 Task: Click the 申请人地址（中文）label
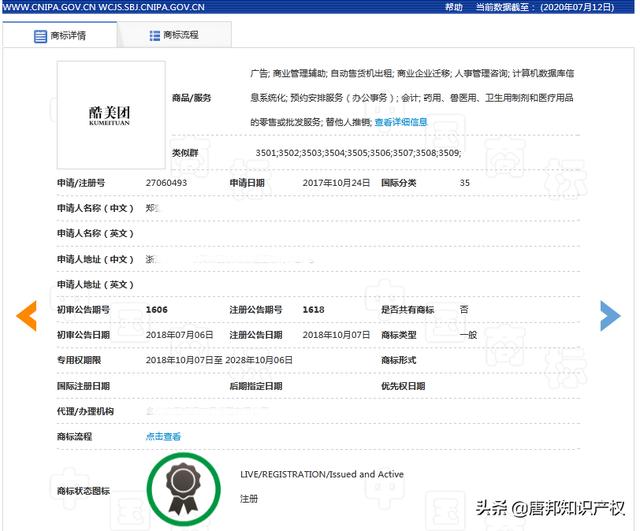click(95, 259)
